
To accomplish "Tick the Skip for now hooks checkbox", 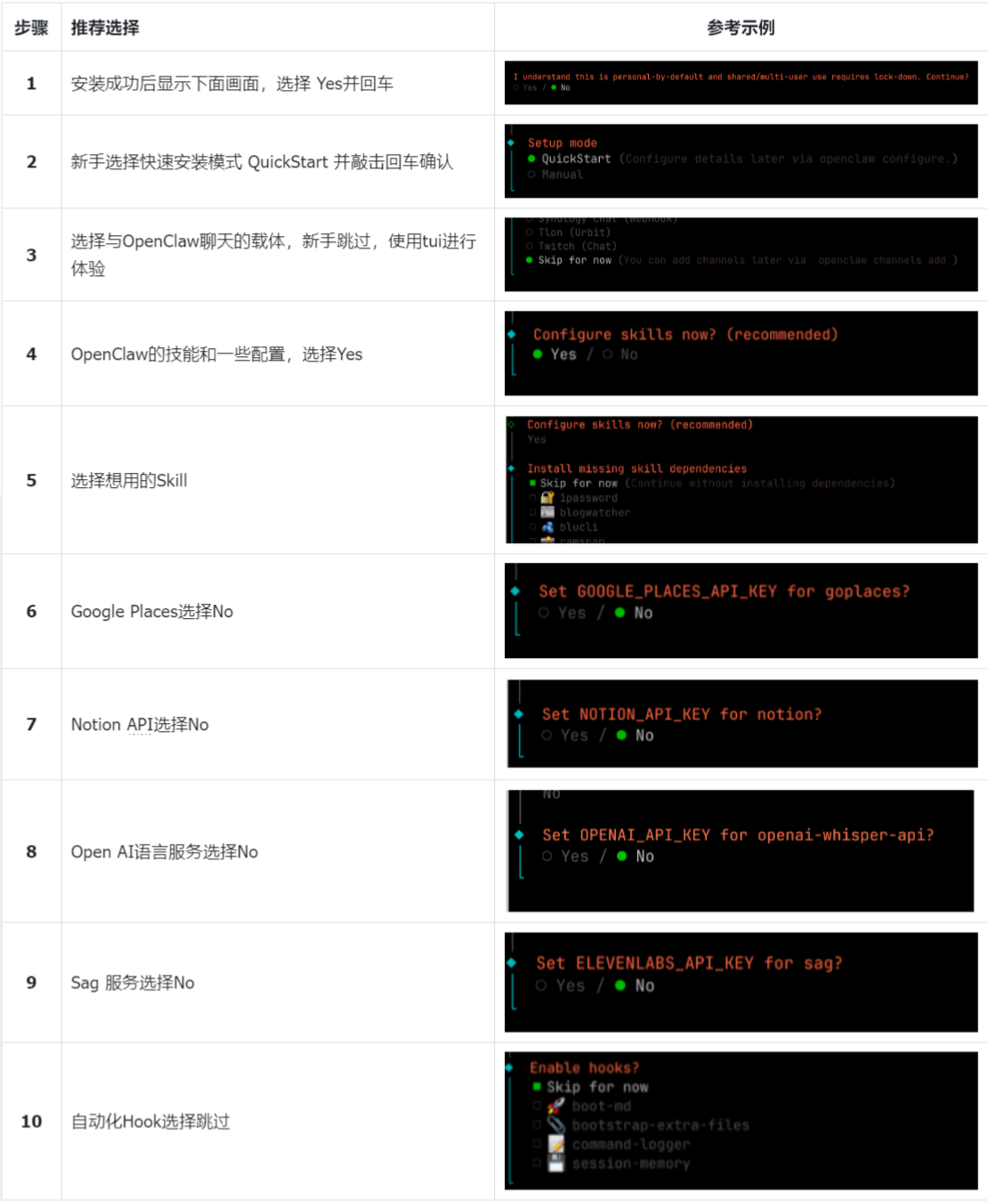I will [x=537, y=1086].
